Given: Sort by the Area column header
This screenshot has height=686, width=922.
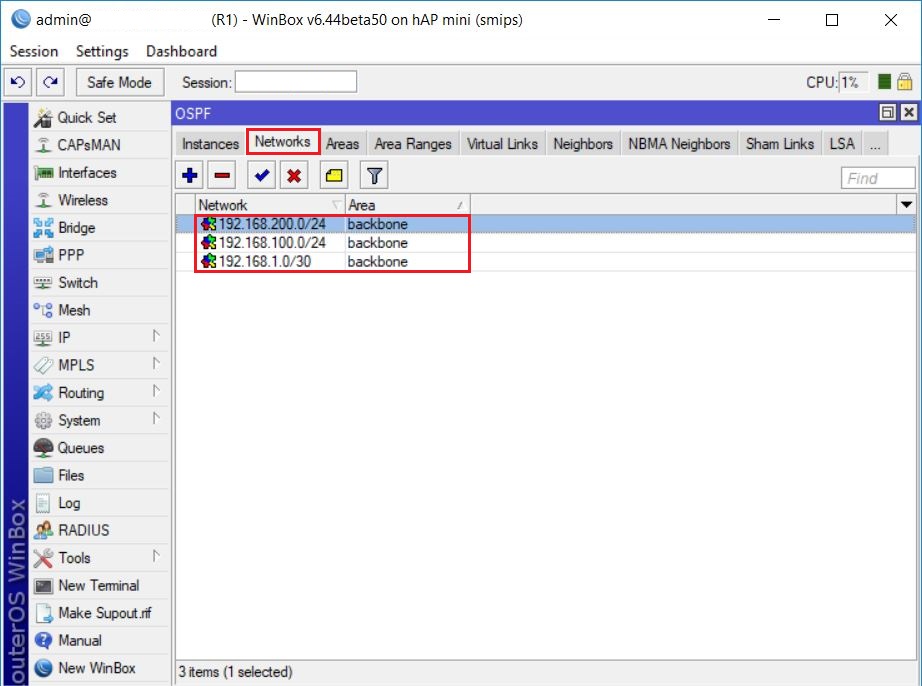Looking at the screenshot, I should [x=407, y=205].
